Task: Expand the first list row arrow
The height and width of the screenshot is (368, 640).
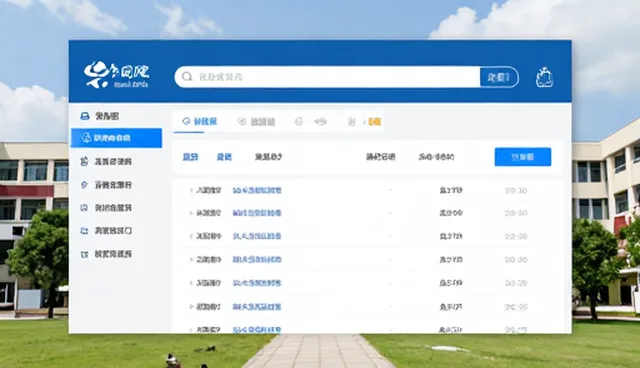Action: coord(191,190)
